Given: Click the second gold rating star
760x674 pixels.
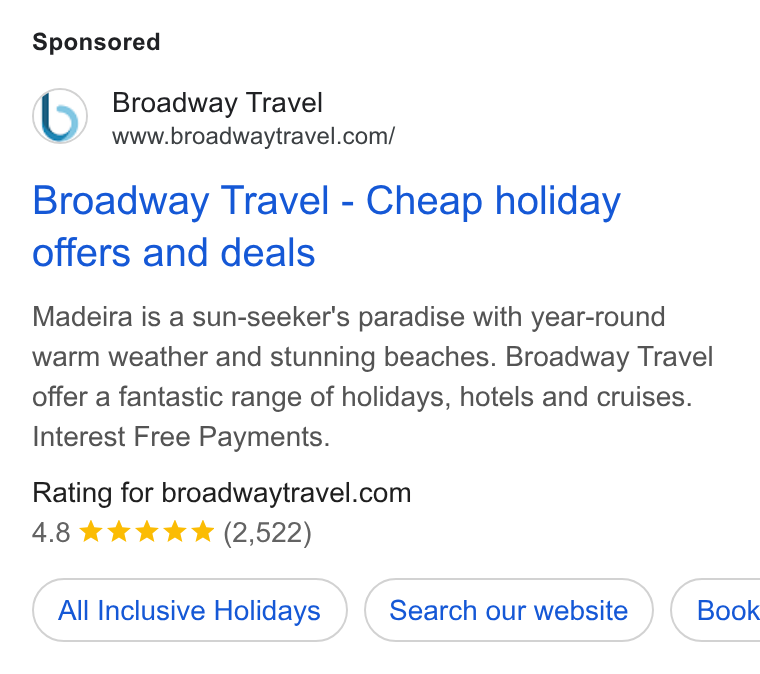Looking at the screenshot, I should pyautogui.click(x=119, y=532).
